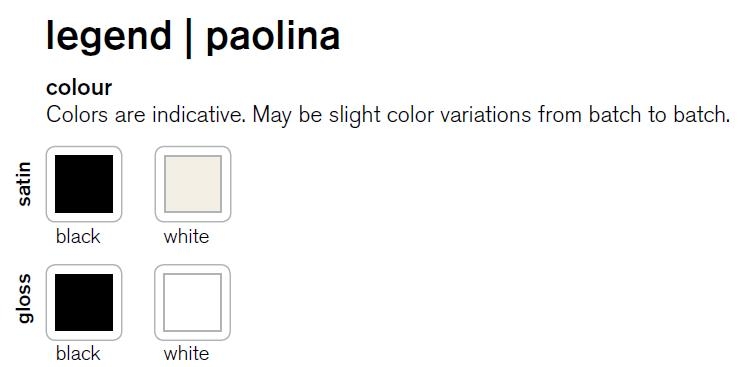Click the 'colour' section heading
The height and width of the screenshot is (367, 745).
point(79,87)
